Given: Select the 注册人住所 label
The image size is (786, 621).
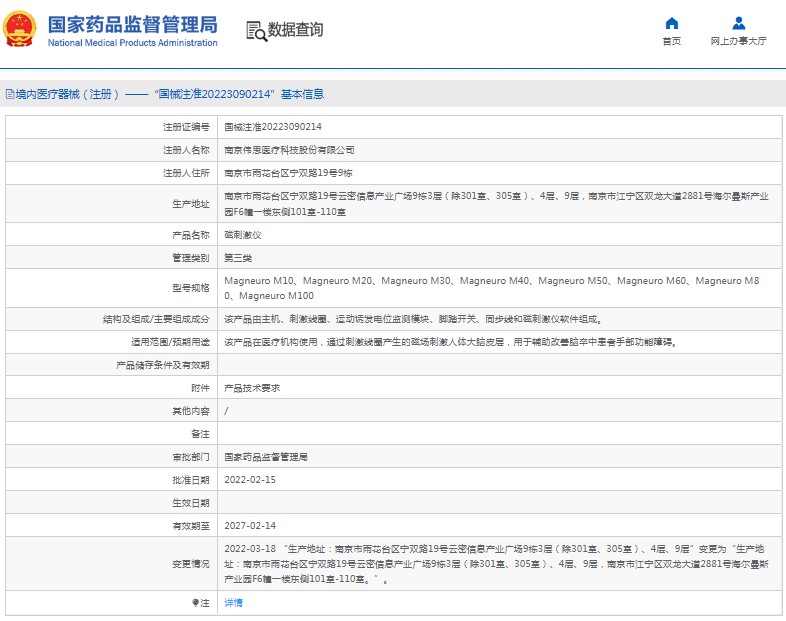Looking at the screenshot, I should [x=186, y=173].
